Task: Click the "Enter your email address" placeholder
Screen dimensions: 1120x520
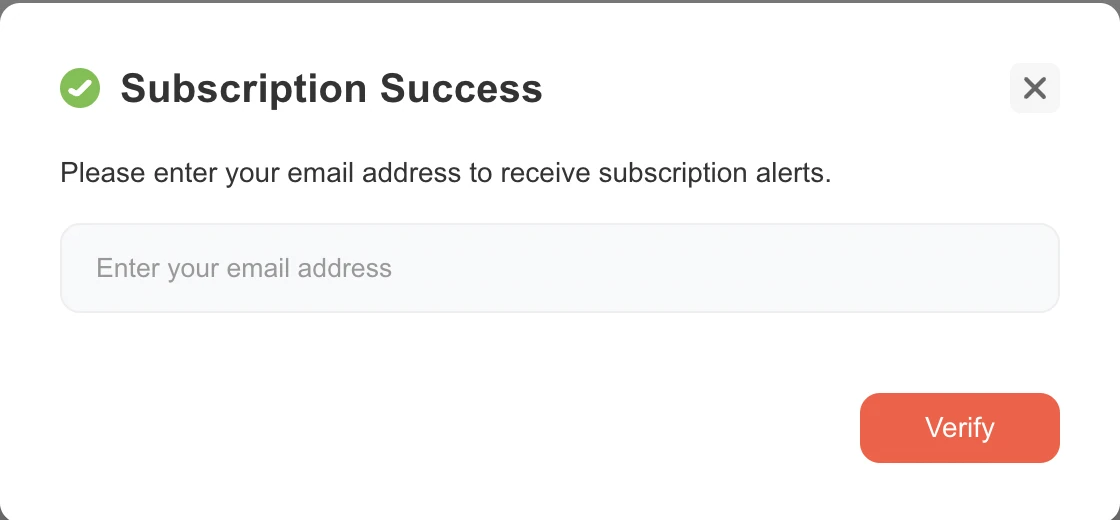Action: [244, 268]
